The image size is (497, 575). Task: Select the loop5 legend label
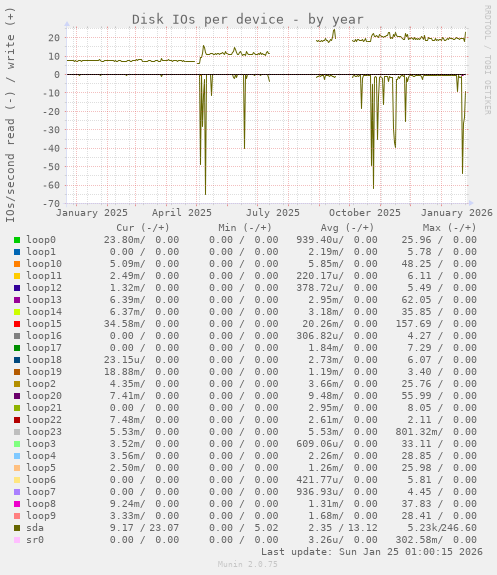pyautogui.click(x=41, y=468)
